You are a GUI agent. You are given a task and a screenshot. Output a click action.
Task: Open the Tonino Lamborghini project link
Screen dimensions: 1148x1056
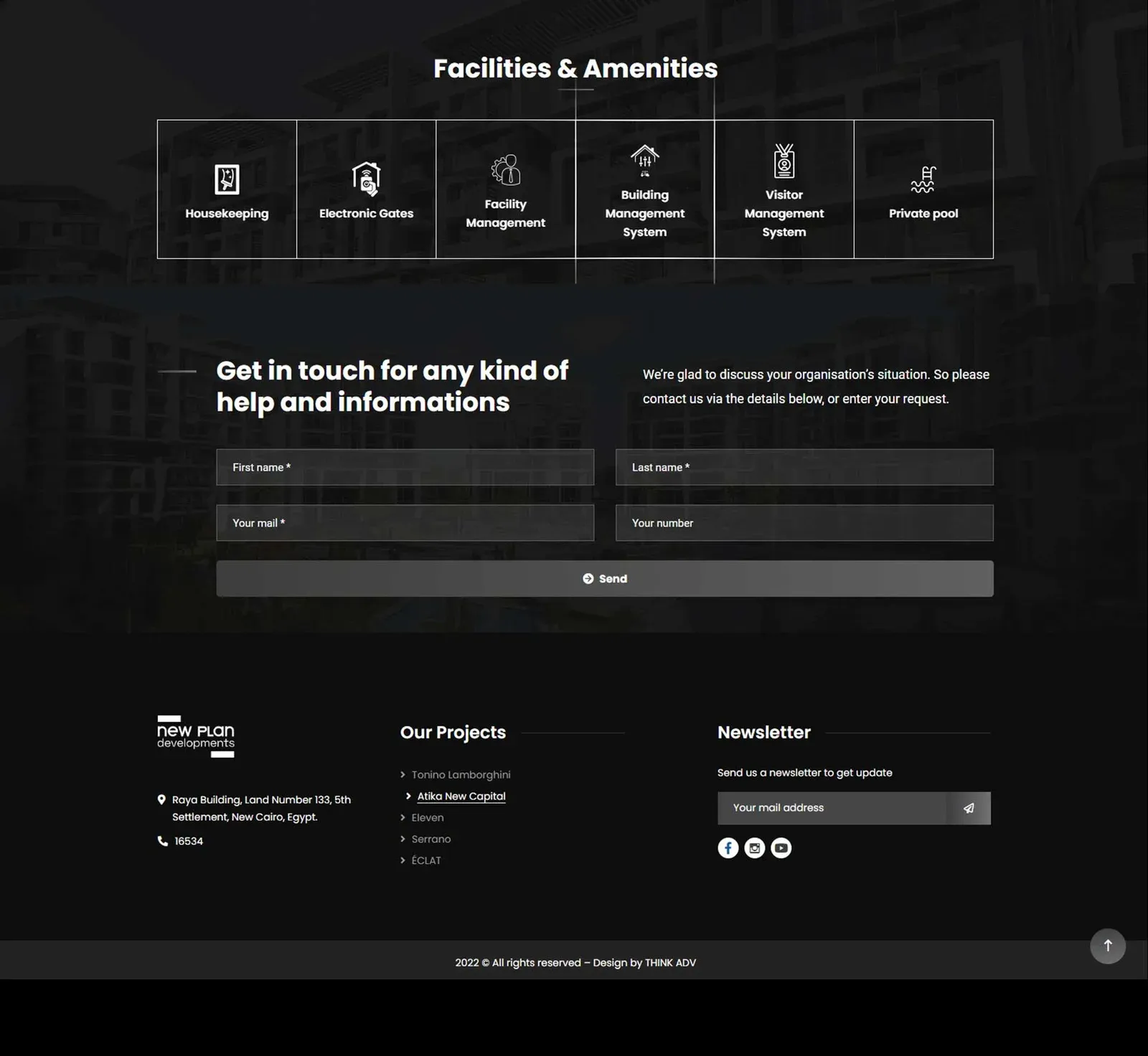[x=461, y=775]
